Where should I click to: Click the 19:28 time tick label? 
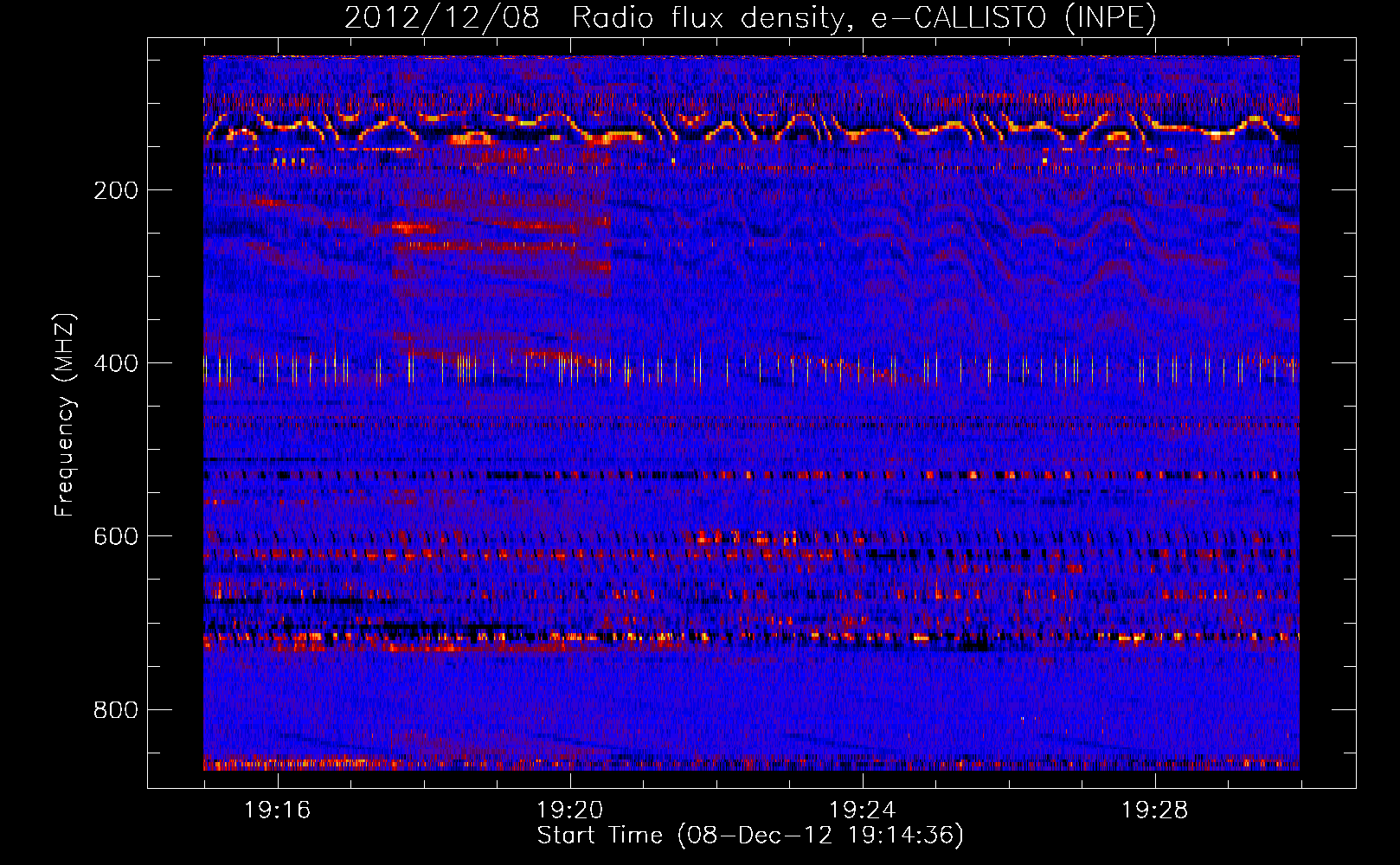click(x=1155, y=811)
